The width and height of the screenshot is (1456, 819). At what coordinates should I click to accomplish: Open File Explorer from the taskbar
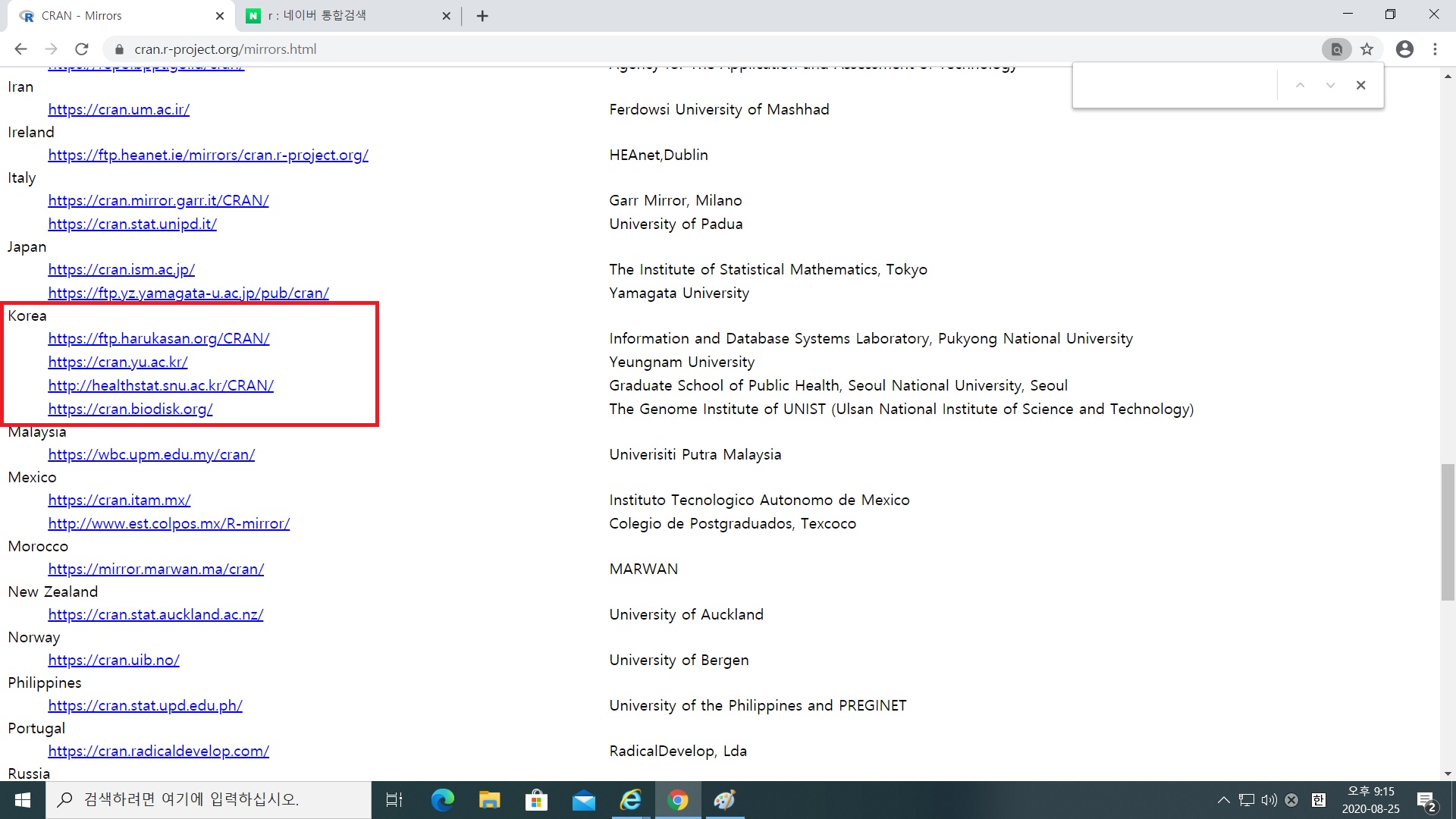click(489, 800)
